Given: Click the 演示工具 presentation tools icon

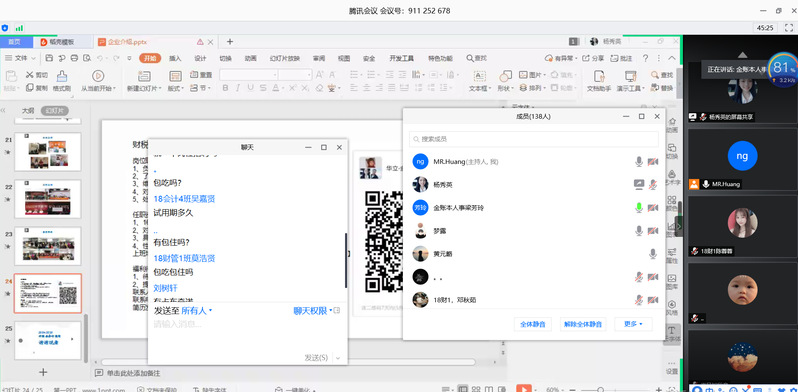Looking at the screenshot, I should click(631, 76).
